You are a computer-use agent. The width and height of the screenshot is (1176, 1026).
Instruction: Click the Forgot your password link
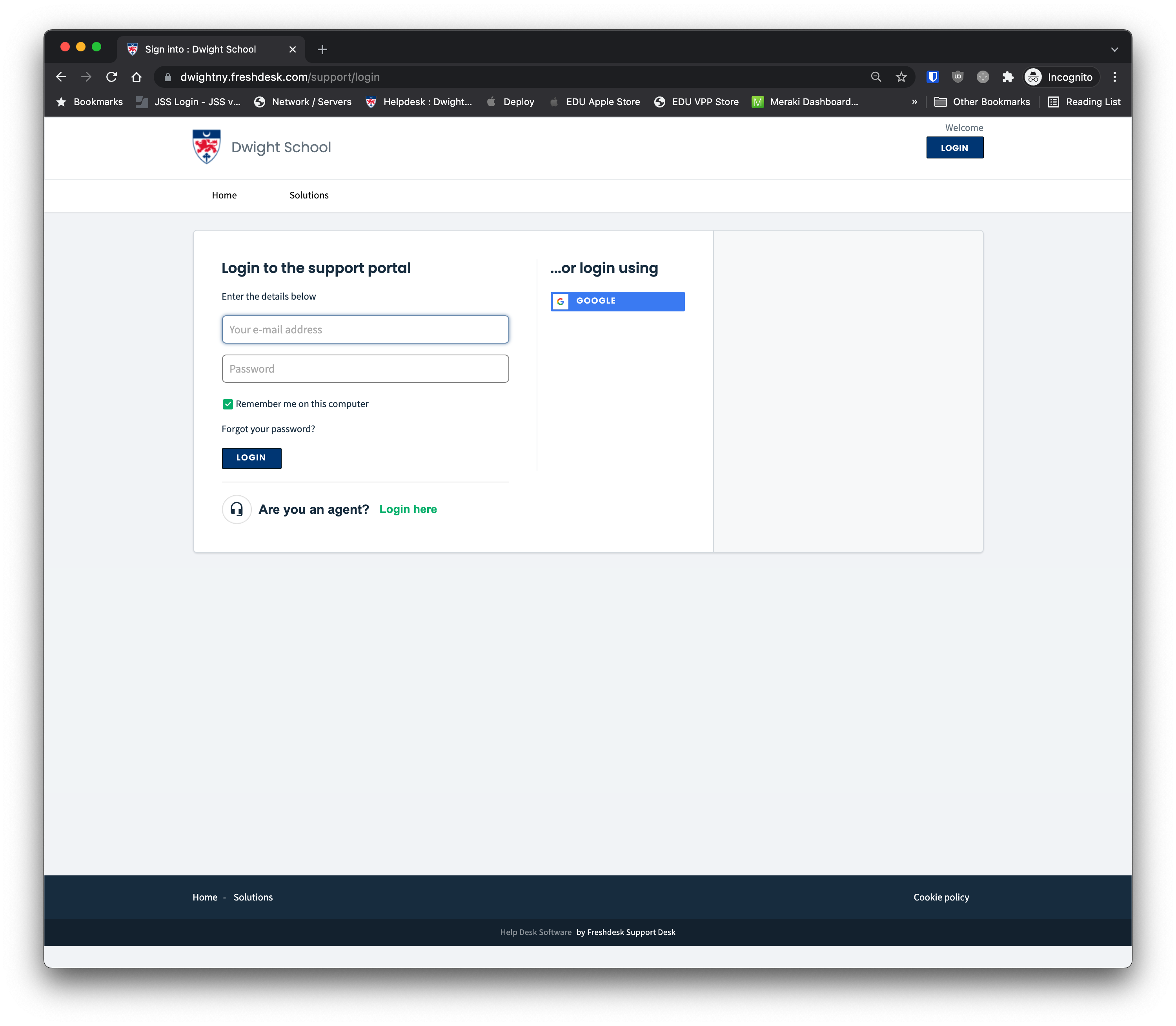click(268, 429)
